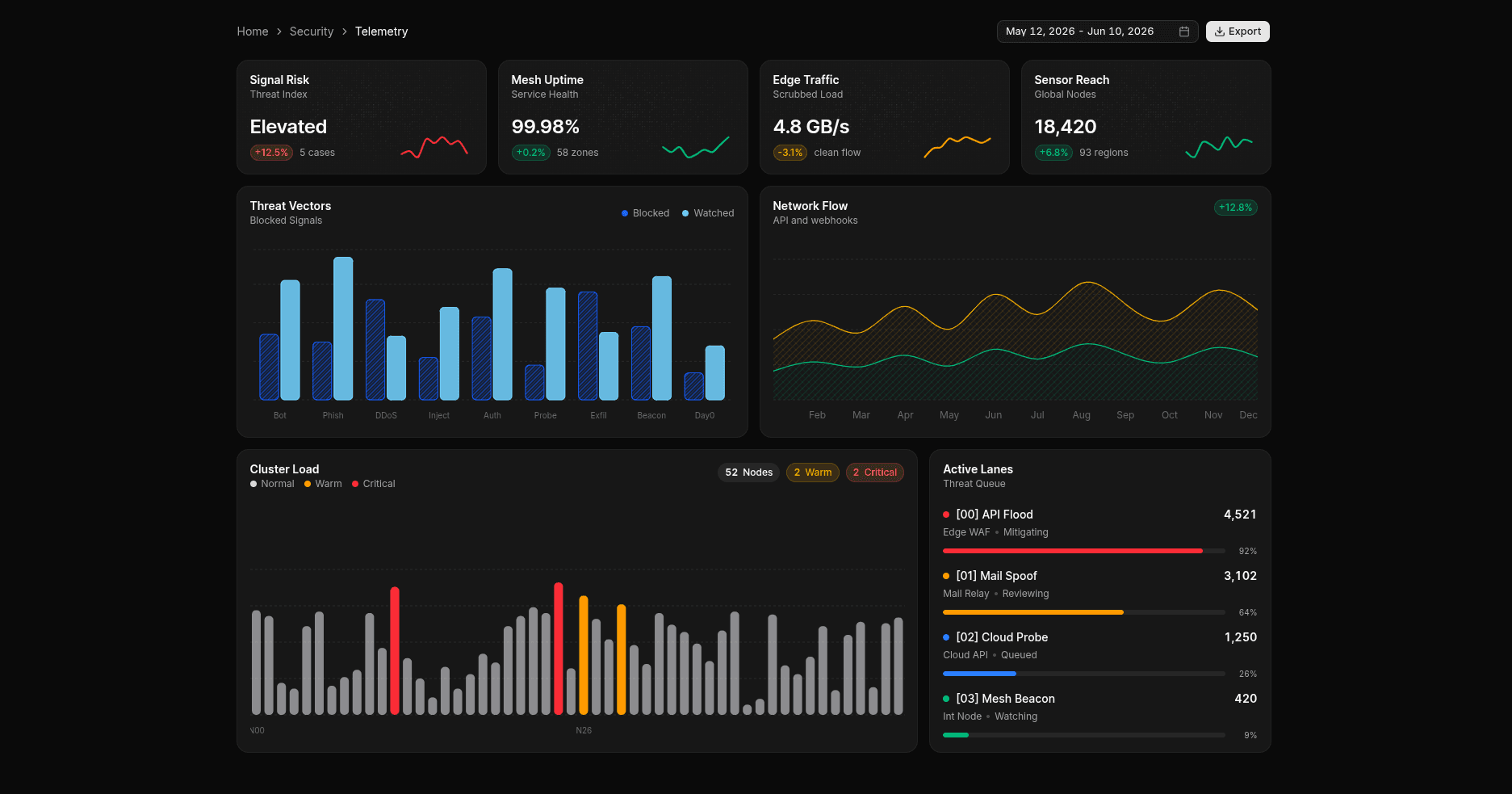Click the Active Lanes panel title
The height and width of the screenshot is (794, 1512).
(x=978, y=469)
